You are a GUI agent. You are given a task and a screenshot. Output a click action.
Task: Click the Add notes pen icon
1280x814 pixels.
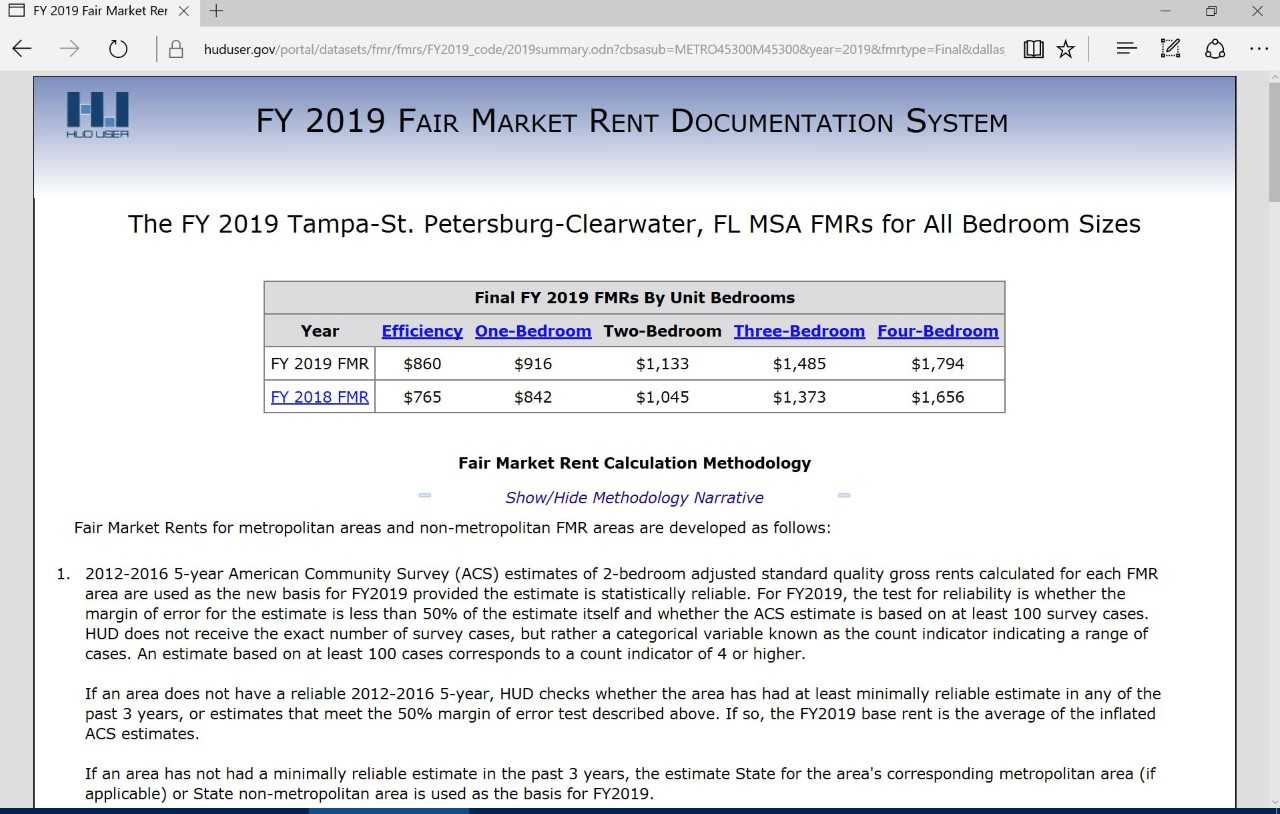[x=1170, y=49]
